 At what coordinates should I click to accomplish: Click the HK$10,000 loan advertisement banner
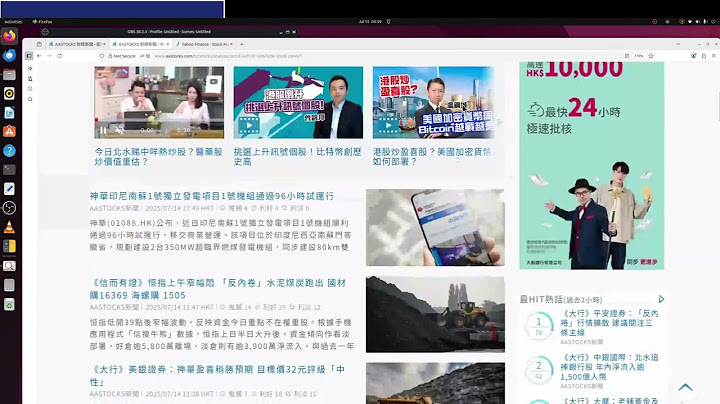tap(591, 165)
